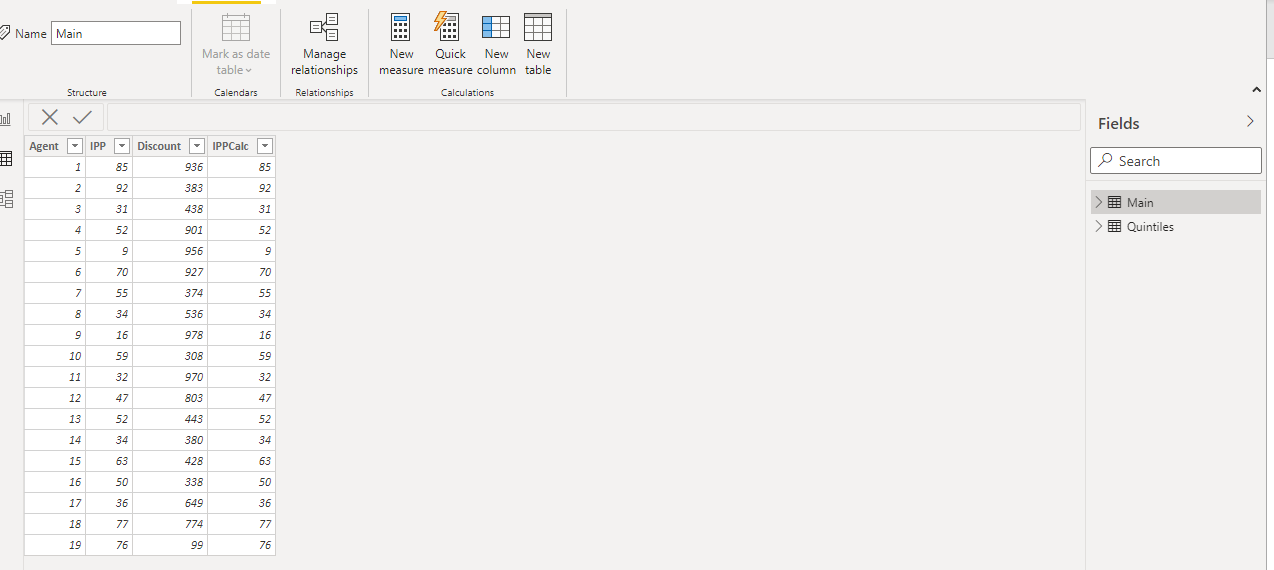
Task: Click the Name tag icon
Action: (4, 33)
